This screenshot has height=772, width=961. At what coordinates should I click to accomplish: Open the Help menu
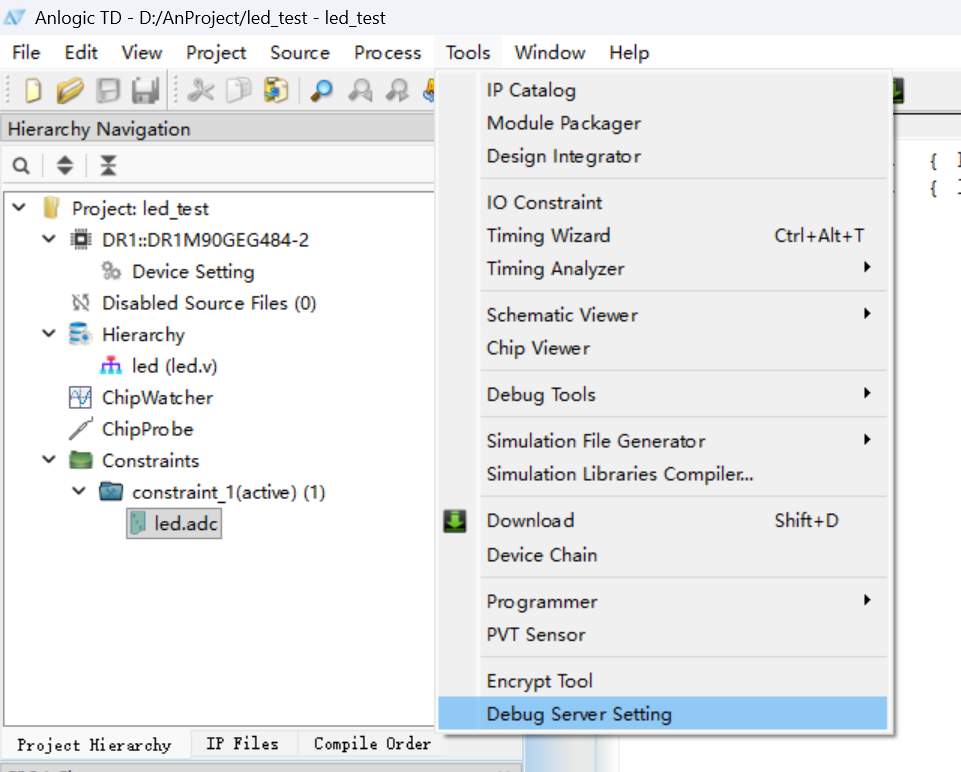pyautogui.click(x=629, y=53)
